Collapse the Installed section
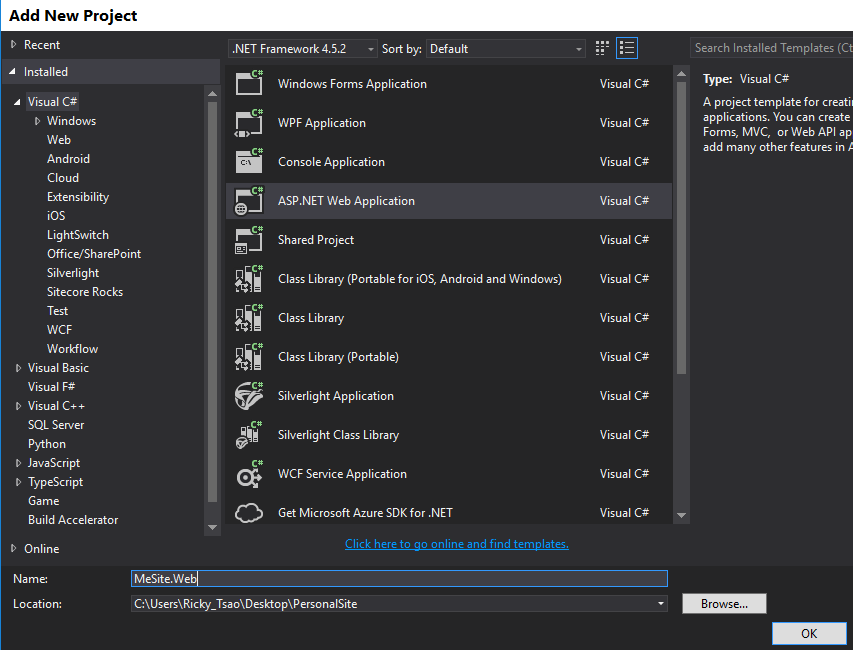 point(13,71)
